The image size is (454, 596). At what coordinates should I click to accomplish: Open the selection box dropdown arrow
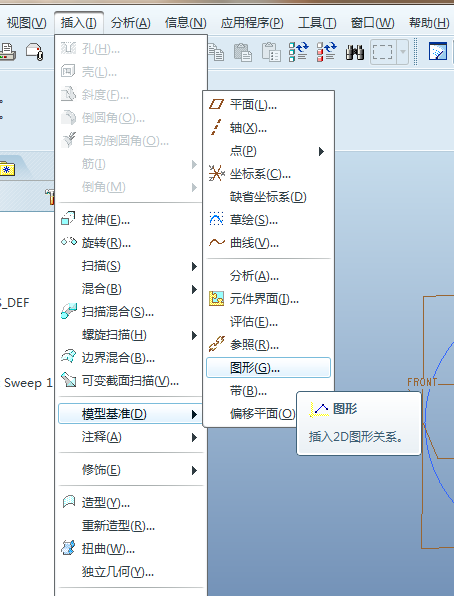[402, 52]
